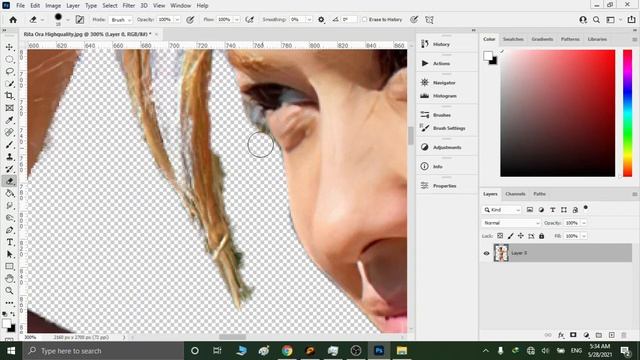Open symmetry paint options butterfly icon
The height and width of the screenshot is (360, 640).
[x=429, y=20]
